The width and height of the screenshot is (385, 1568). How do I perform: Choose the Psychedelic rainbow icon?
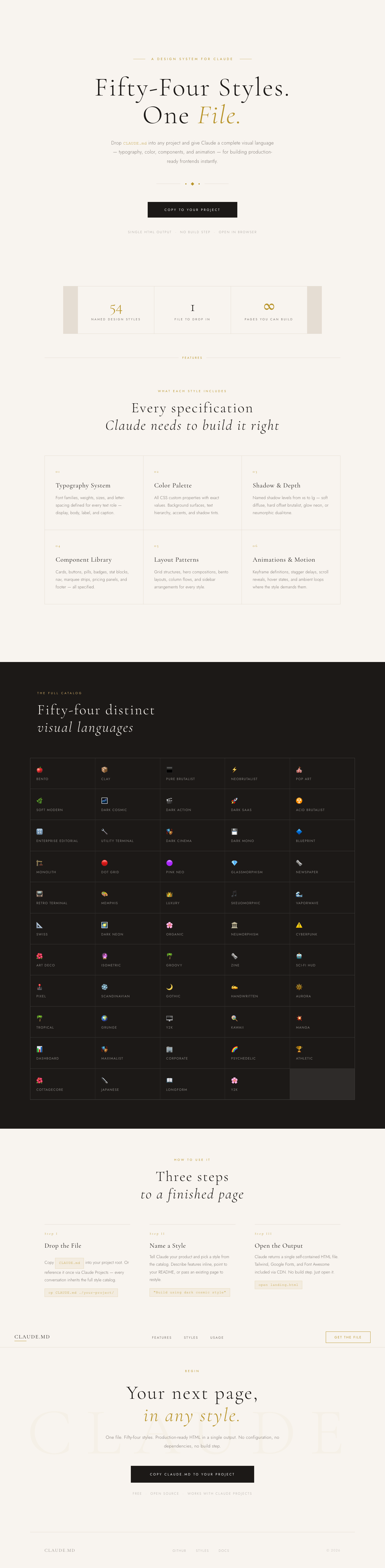(x=235, y=1049)
